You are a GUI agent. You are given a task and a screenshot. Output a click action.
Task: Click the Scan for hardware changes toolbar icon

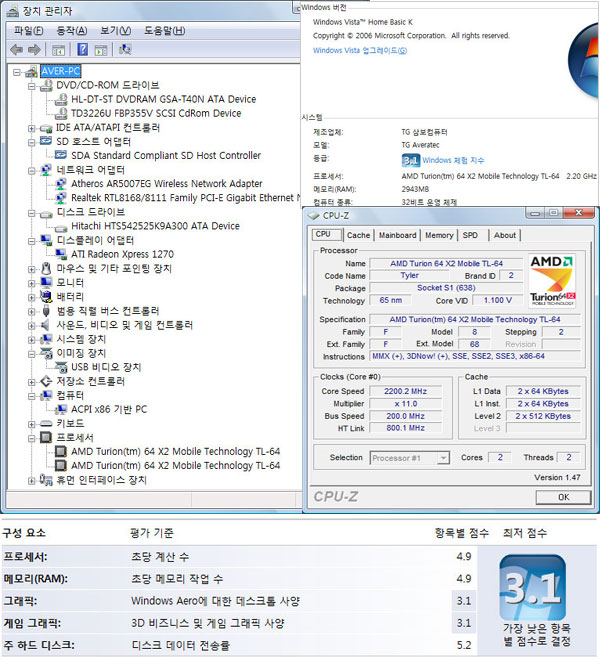(125, 50)
